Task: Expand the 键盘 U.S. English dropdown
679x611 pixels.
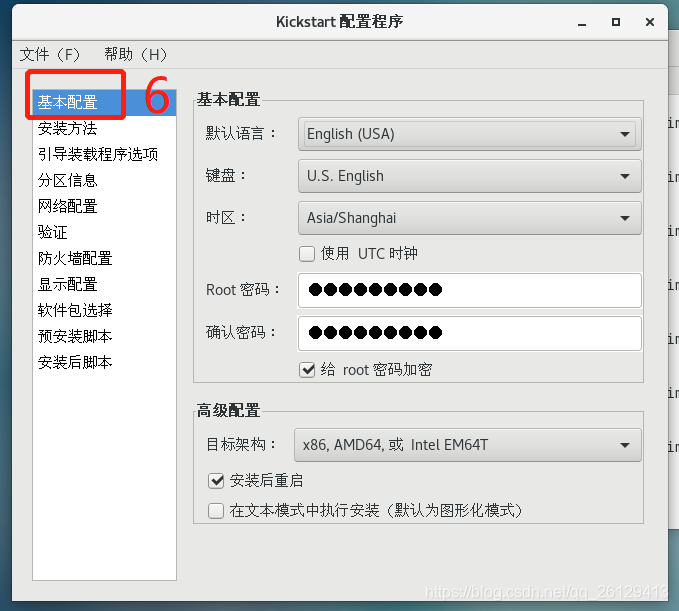Action: pyautogui.click(x=470, y=176)
